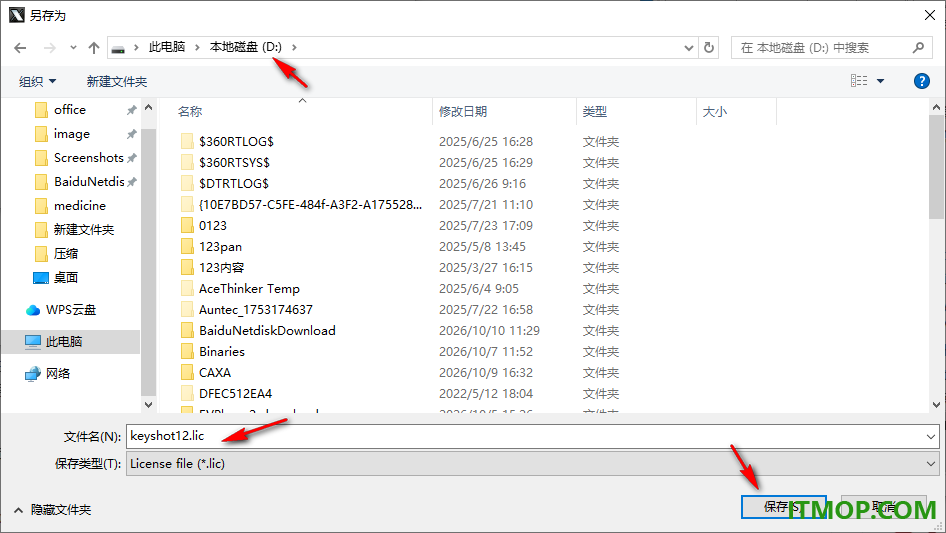Sort by 类型 column header
Viewport: 946px width, 533px height.
[594, 112]
